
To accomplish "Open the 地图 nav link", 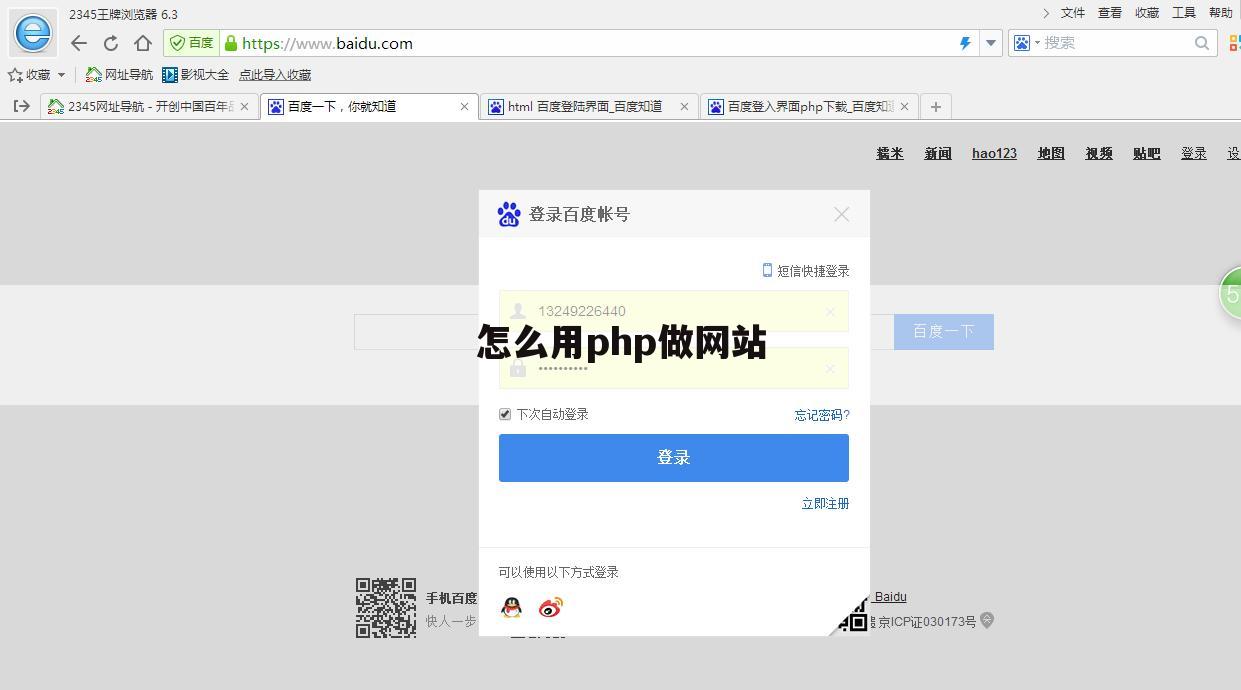I will 1051,153.
